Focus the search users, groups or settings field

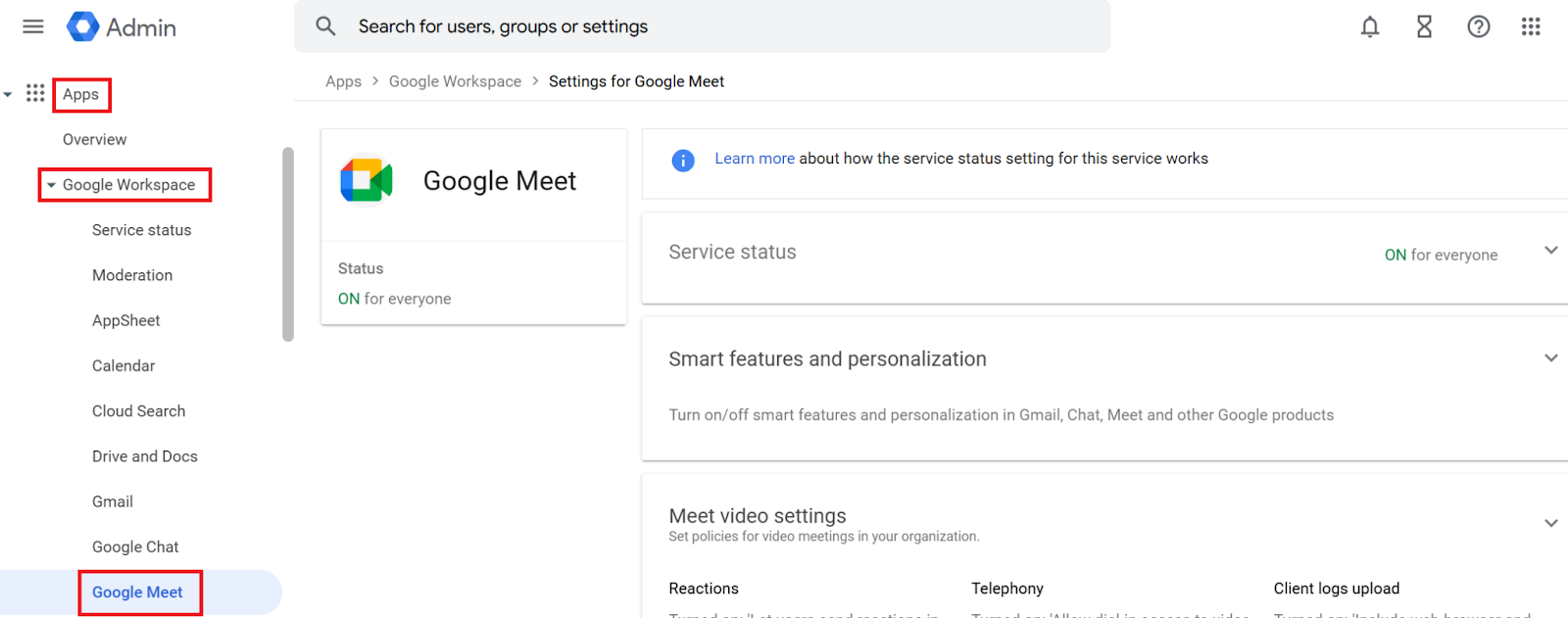point(702,26)
